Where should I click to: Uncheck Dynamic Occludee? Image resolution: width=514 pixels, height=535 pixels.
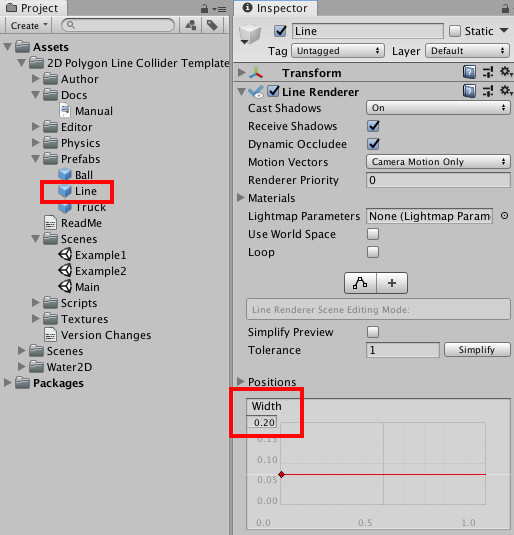[x=373, y=144]
